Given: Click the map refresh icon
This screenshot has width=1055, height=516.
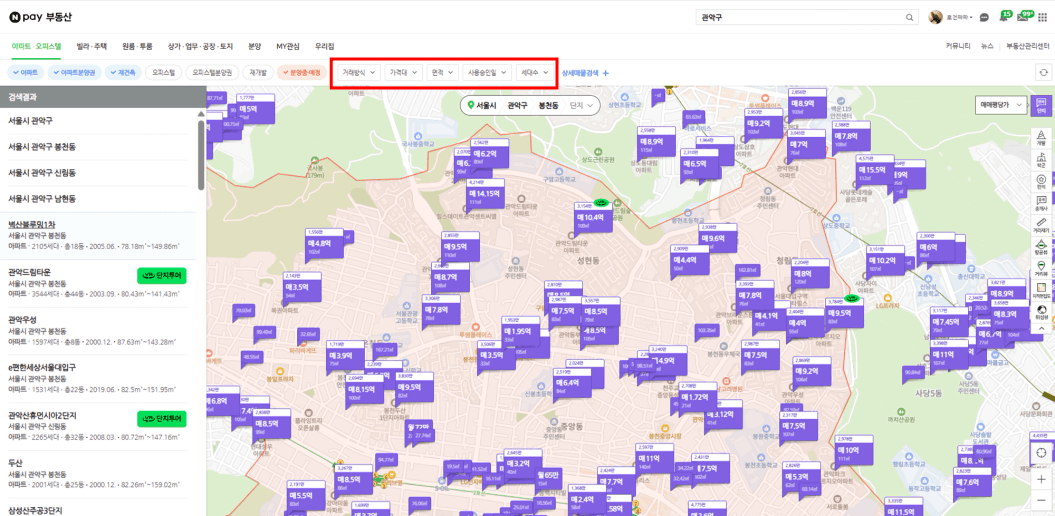Looking at the screenshot, I should [x=1043, y=72].
